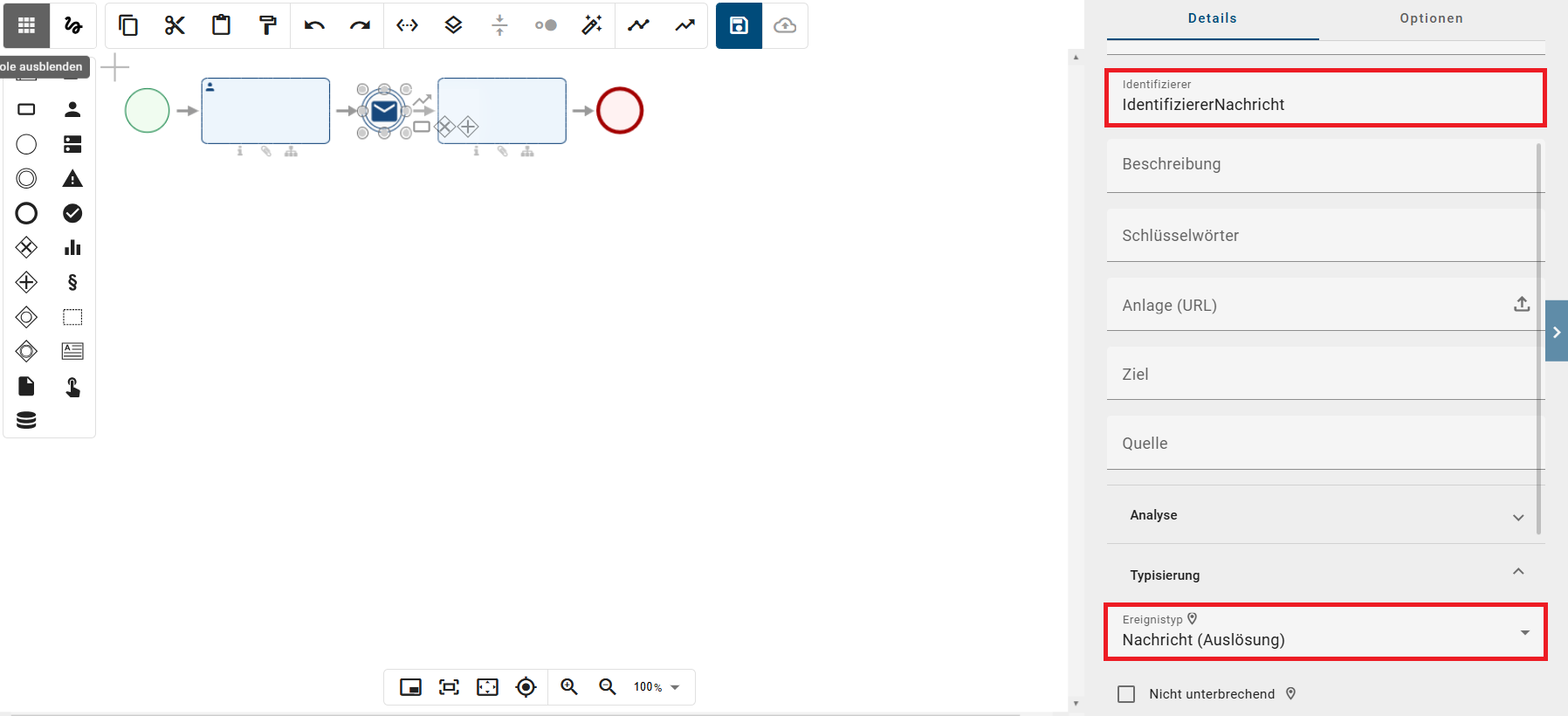Add a data store database symbol
The image size is (1568, 716).
[x=26, y=420]
